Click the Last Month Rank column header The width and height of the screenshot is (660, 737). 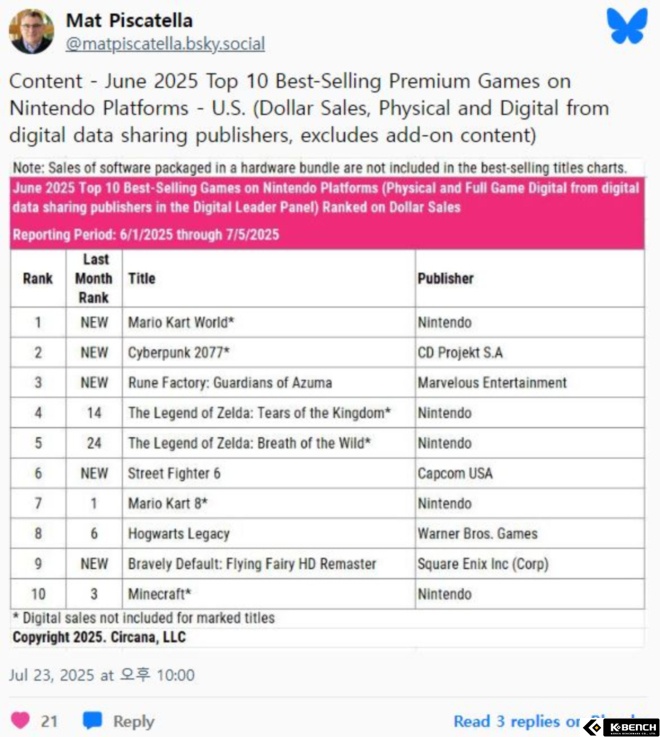(94, 278)
